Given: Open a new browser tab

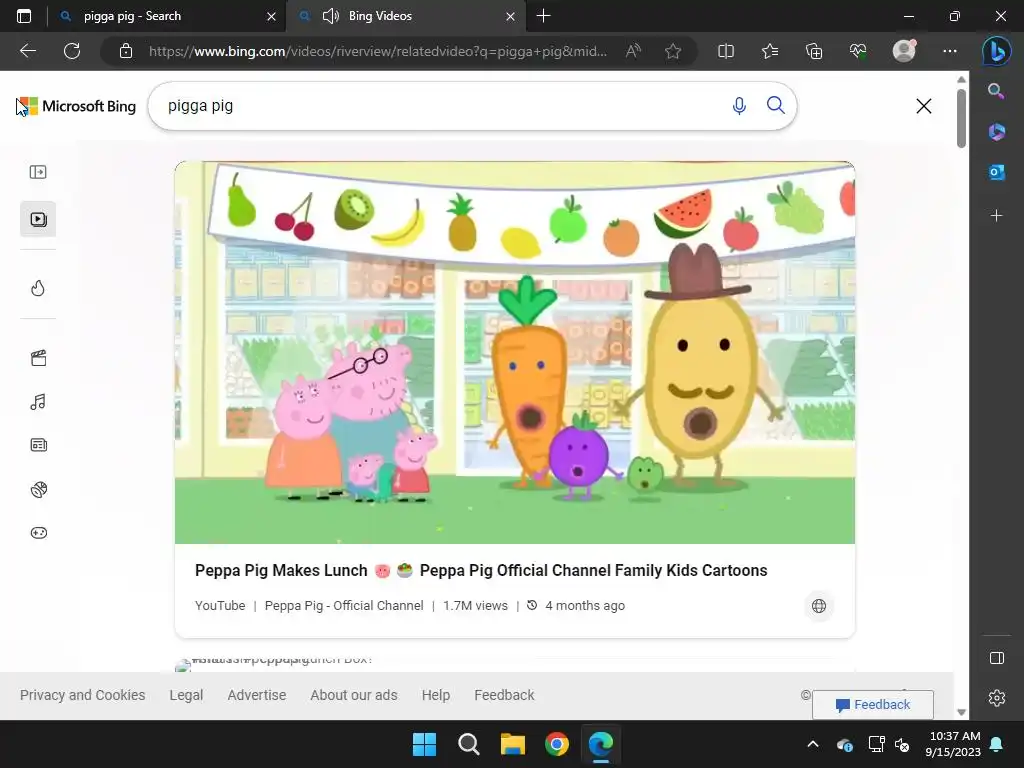Looking at the screenshot, I should [543, 16].
